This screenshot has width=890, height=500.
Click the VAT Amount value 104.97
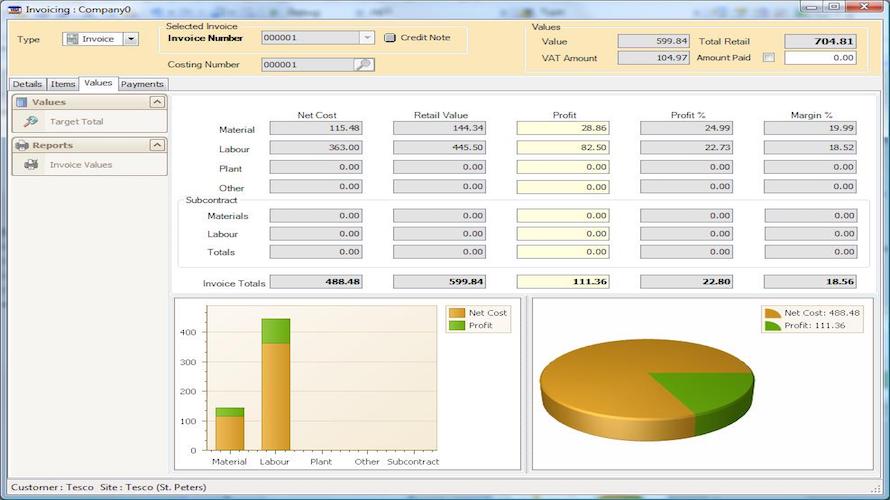(x=653, y=58)
